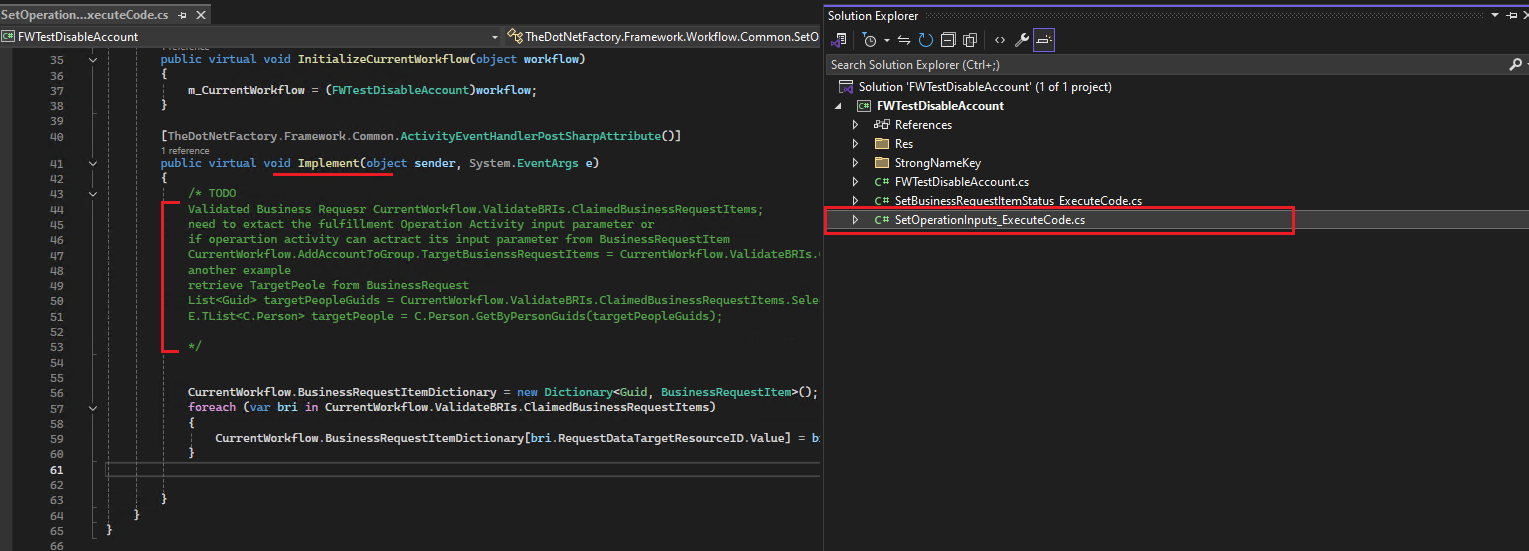
Task: Select the References item in the tree
Action: tap(923, 125)
